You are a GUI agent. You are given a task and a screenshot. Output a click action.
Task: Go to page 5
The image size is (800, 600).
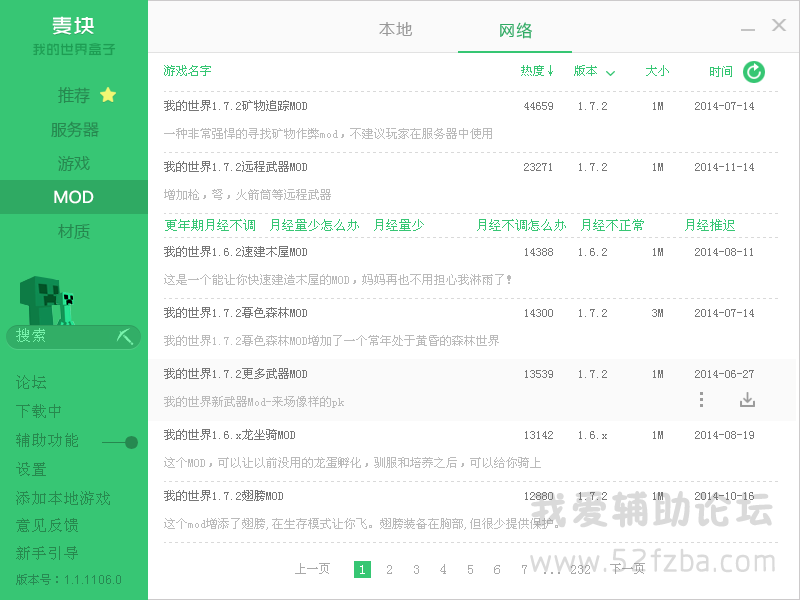coord(470,569)
